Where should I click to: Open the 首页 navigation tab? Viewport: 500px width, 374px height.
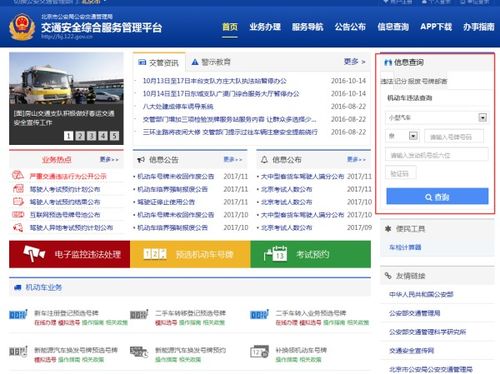point(230,27)
